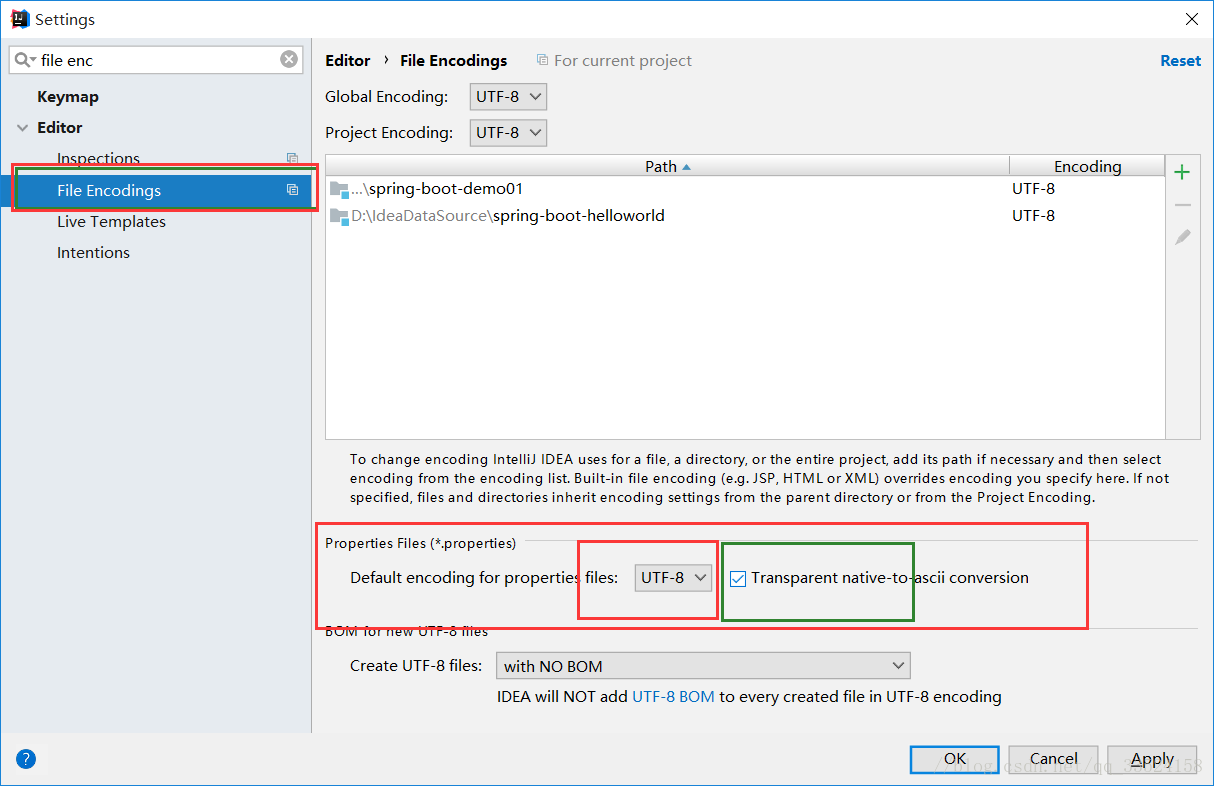Image resolution: width=1214 pixels, height=786 pixels.
Task: Clear the search field with X icon
Action: (289, 60)
